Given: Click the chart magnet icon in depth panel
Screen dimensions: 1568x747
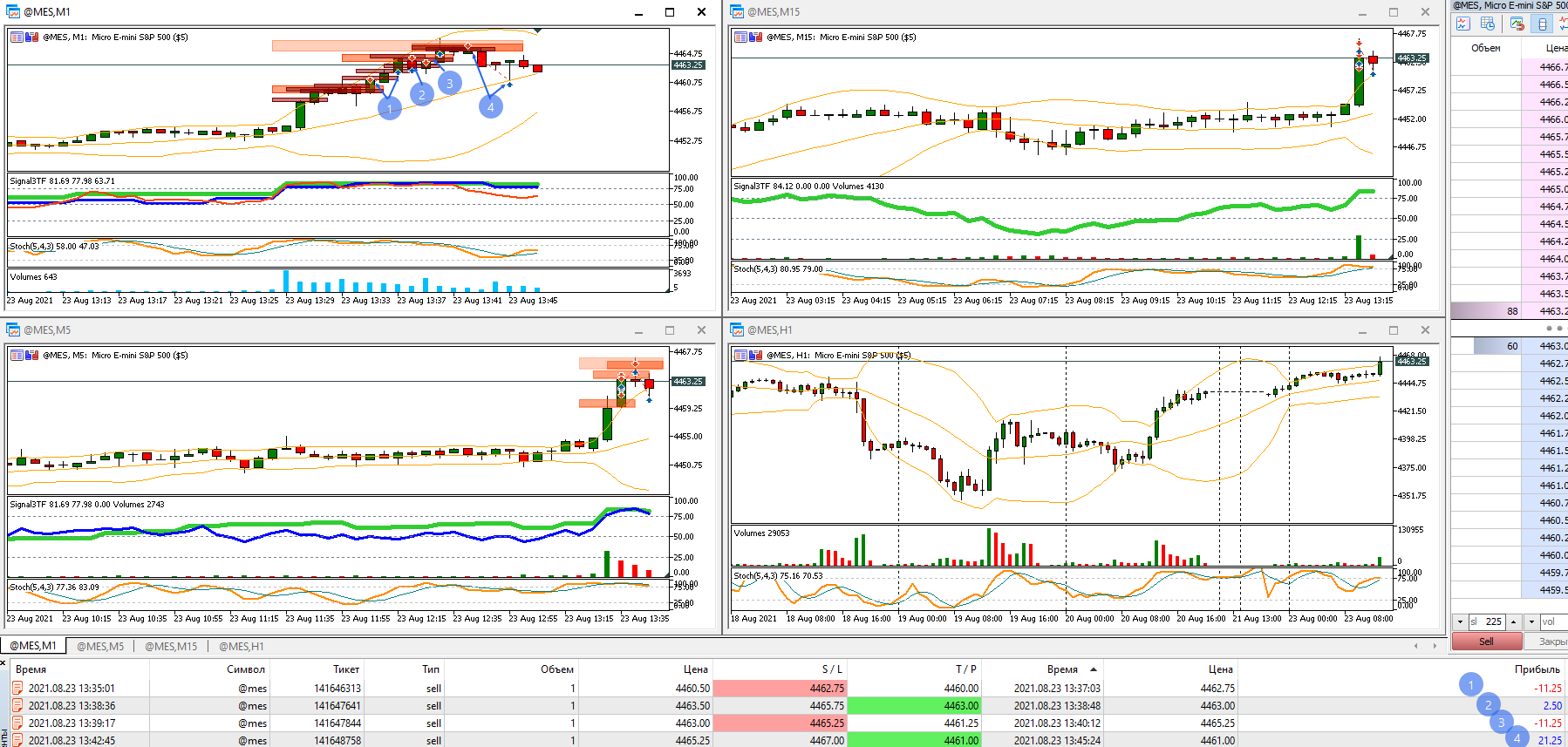Looking at the screenshot, I should [x=1517, y=24].
